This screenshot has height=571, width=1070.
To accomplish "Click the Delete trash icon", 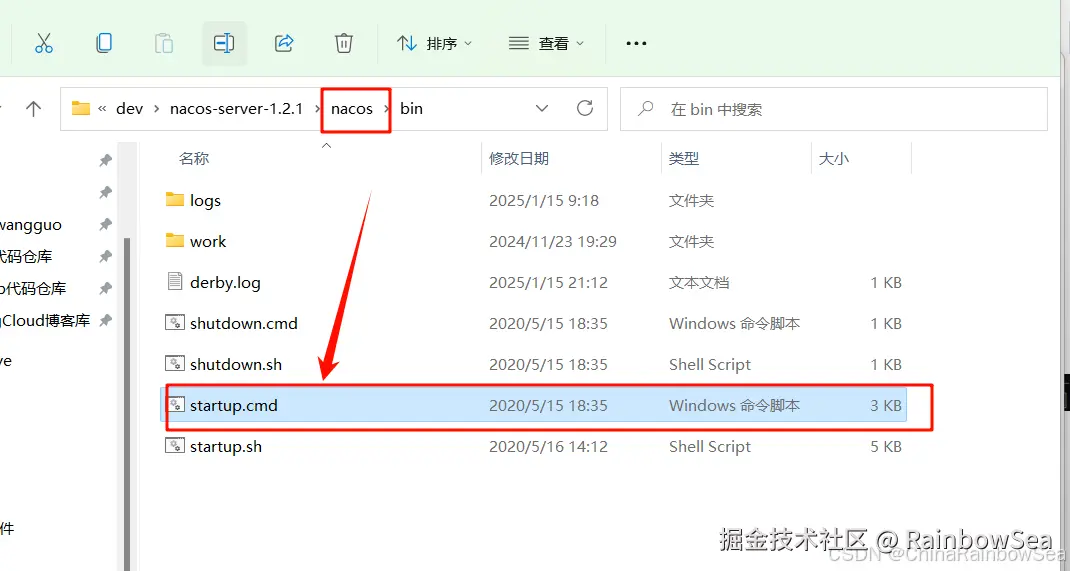I will [344, 43].
